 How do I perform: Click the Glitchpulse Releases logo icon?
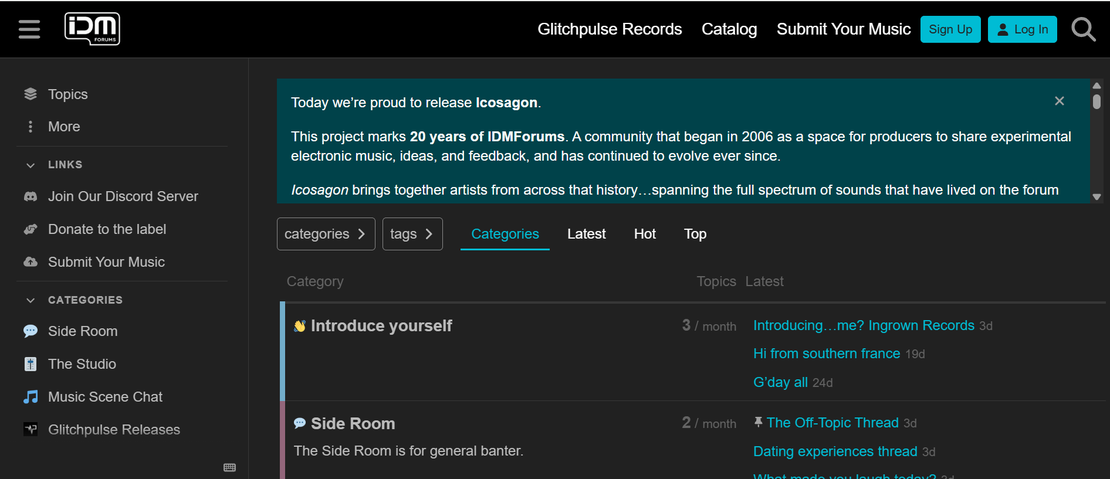coord(30,429)
